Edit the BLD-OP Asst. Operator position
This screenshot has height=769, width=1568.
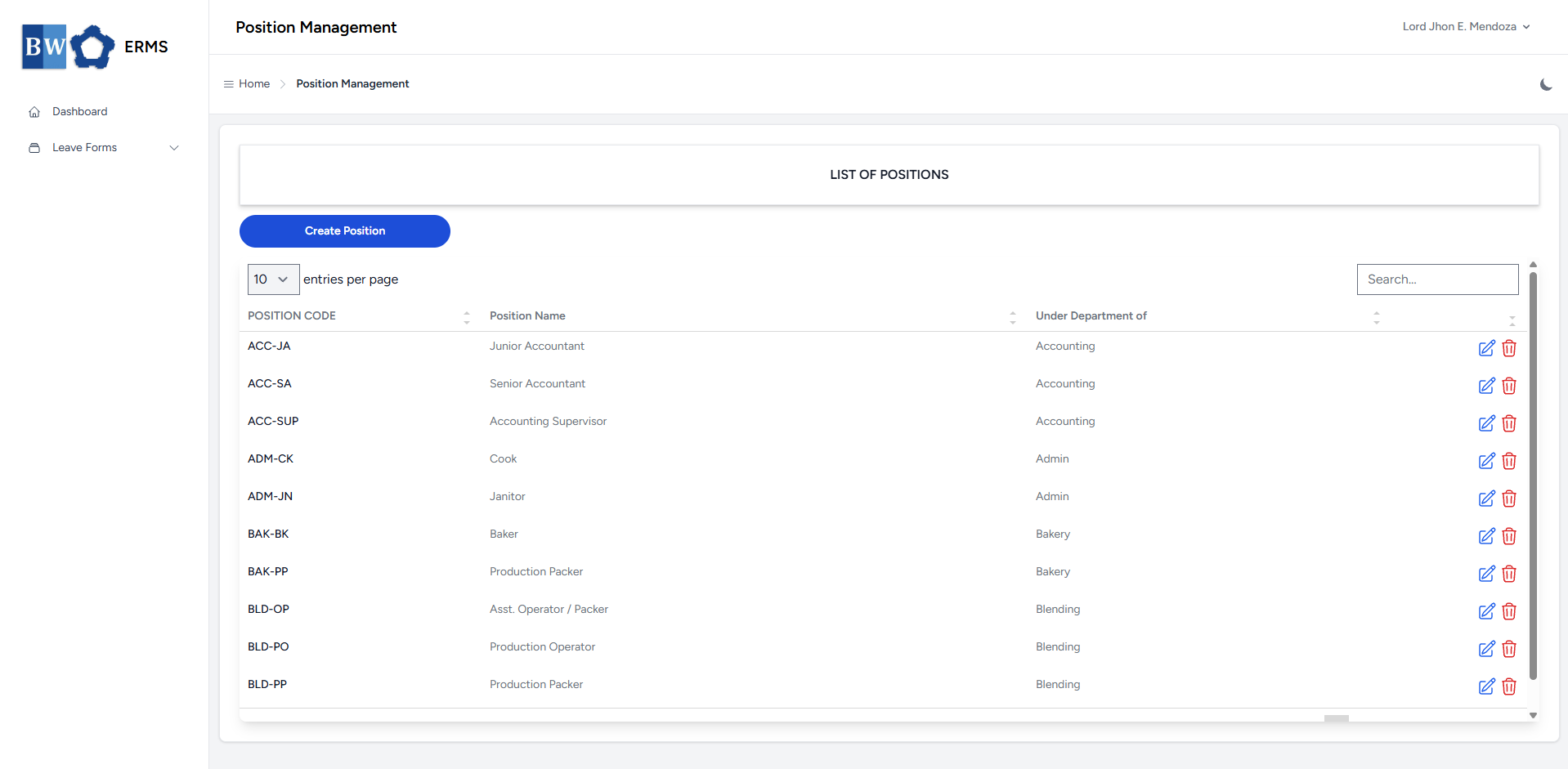[x=1486, y=611]
